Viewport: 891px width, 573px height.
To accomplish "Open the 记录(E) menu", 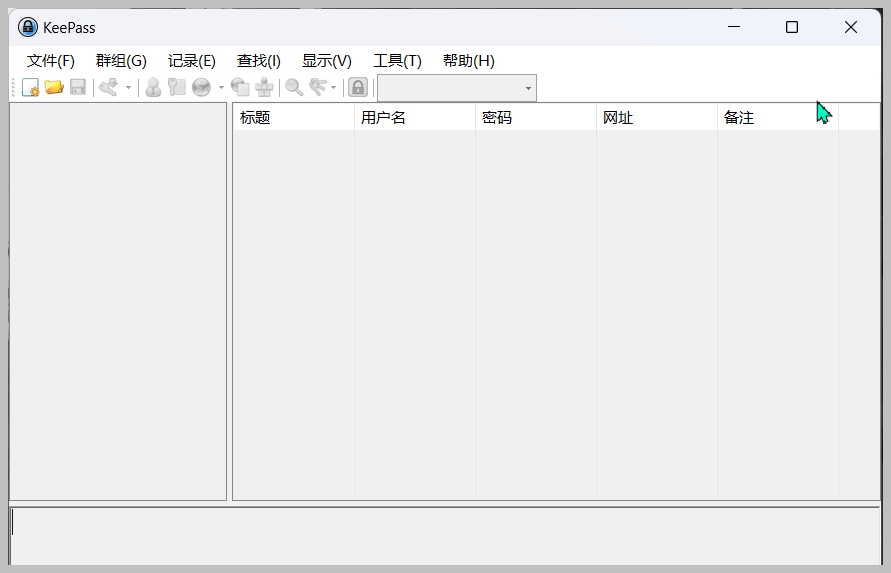I will coord(191,61).
